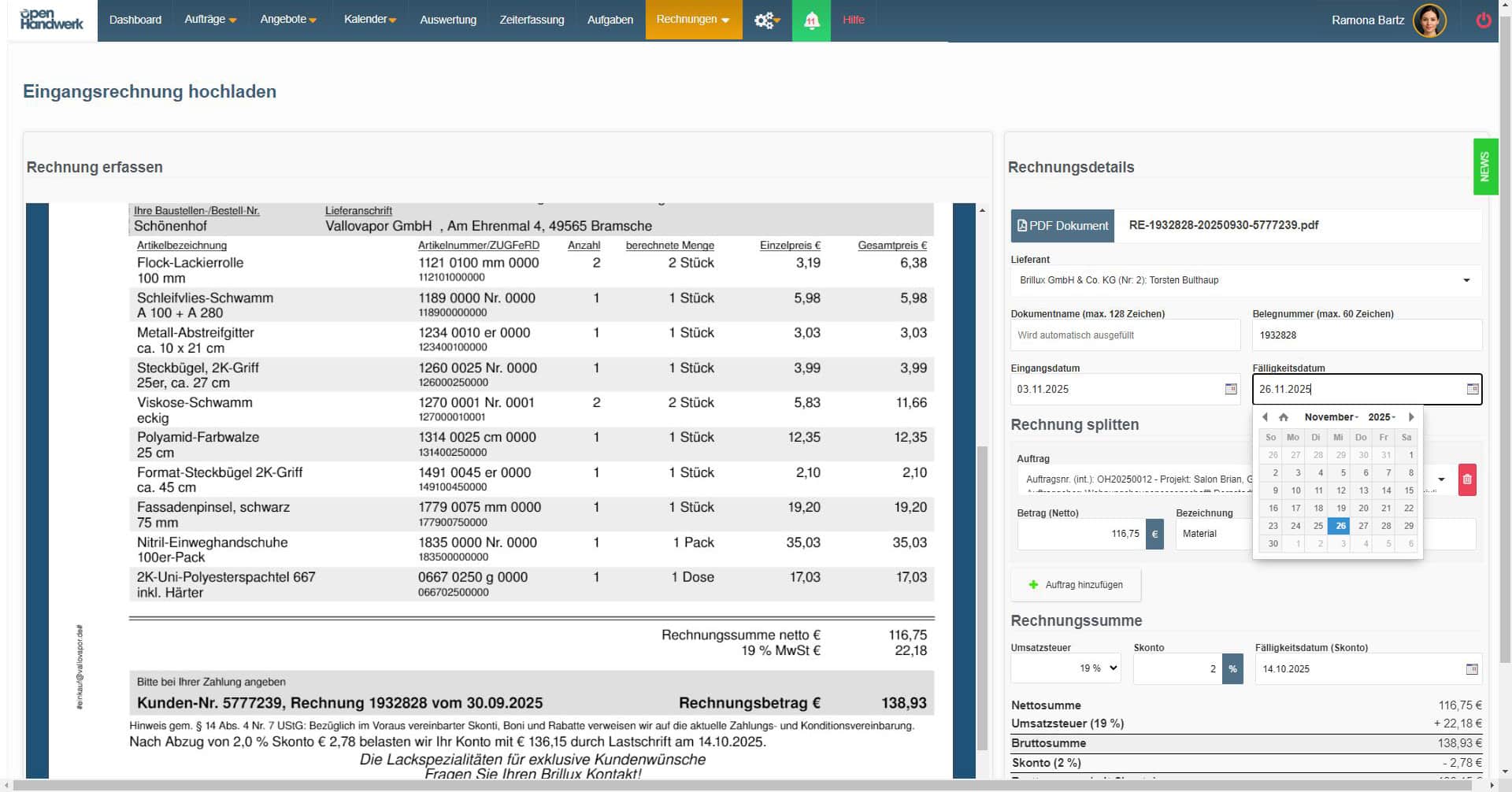Open calendar icon for Eingangsdatum field
1512x792 pixels.
pyautogui.click(x=1231, y=389)
